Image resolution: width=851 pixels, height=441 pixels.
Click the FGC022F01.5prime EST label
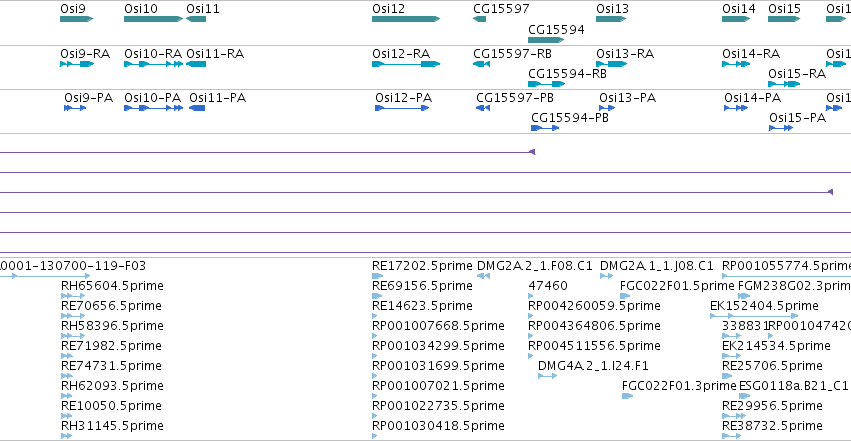[x=677, y=286]
